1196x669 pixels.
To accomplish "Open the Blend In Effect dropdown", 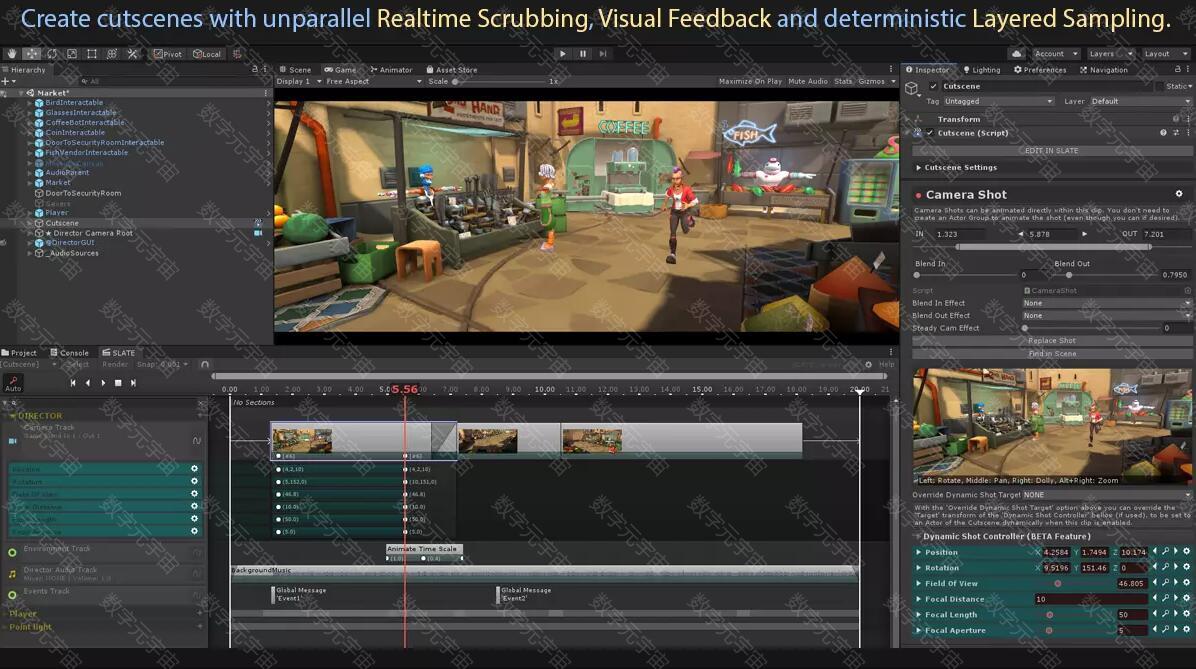I will click(1106, 303).
